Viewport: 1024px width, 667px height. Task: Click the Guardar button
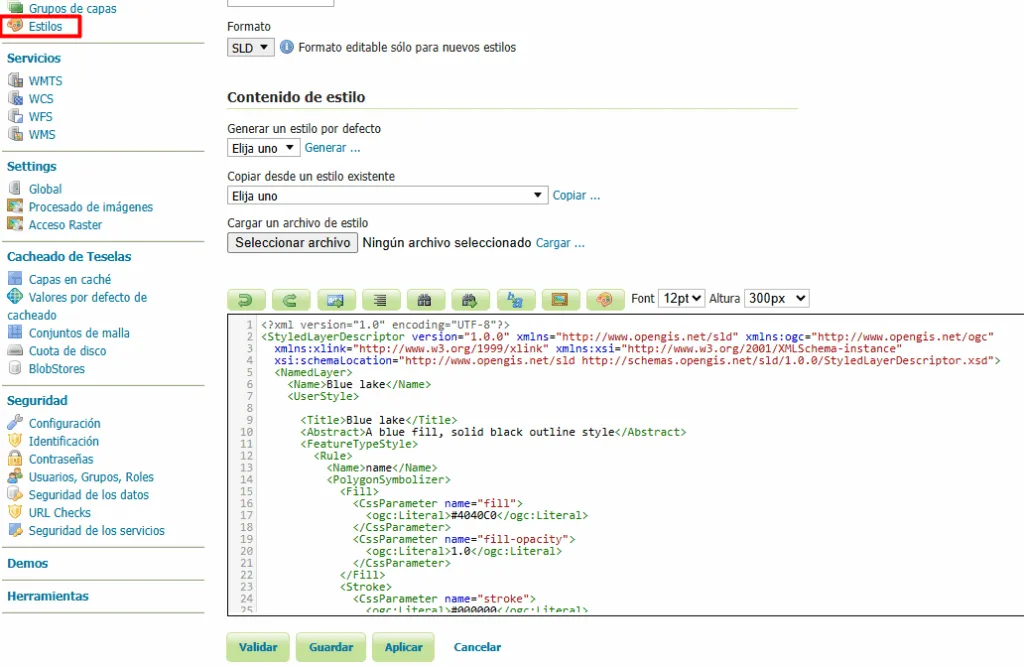[330, 647]
